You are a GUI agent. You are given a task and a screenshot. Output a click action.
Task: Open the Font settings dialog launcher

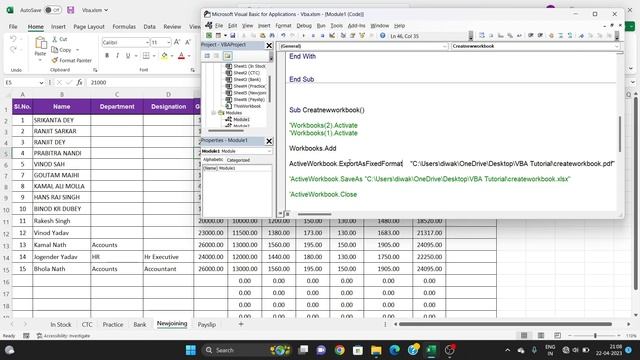[193, 70]
